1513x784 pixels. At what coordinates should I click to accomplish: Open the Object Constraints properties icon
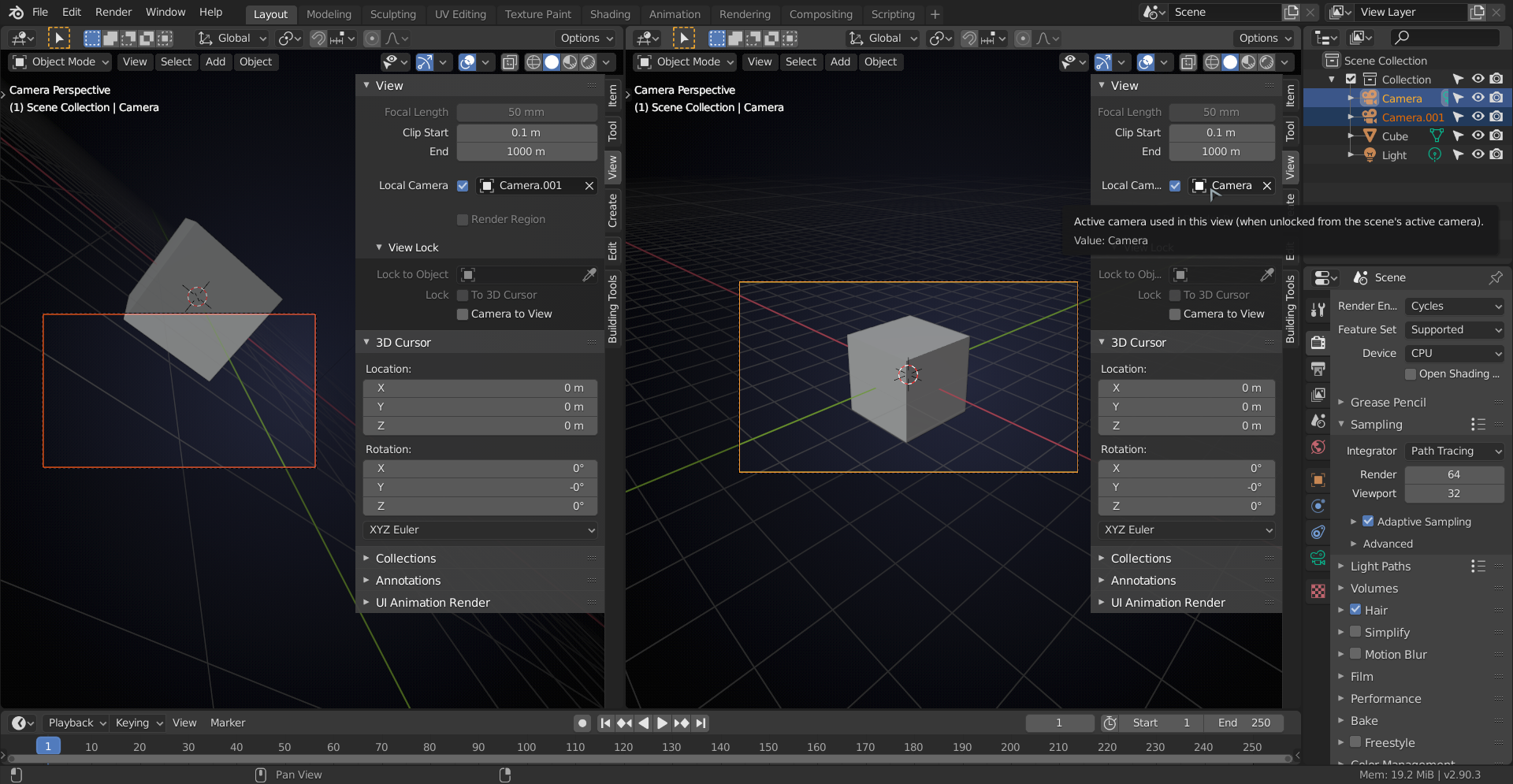1318,533
